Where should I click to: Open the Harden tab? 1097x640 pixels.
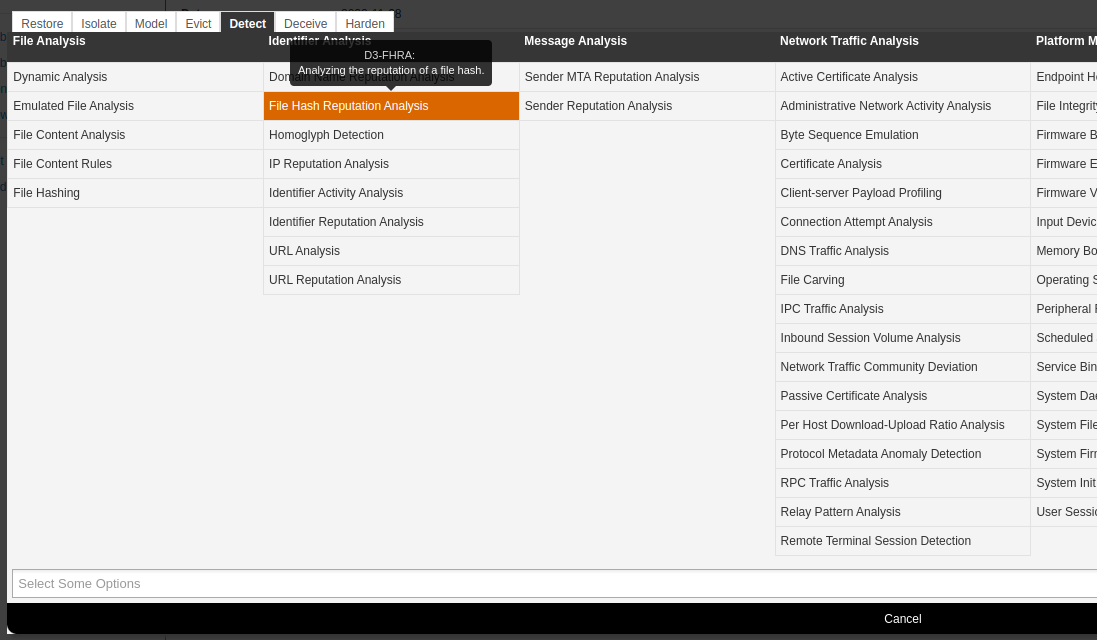365,23
